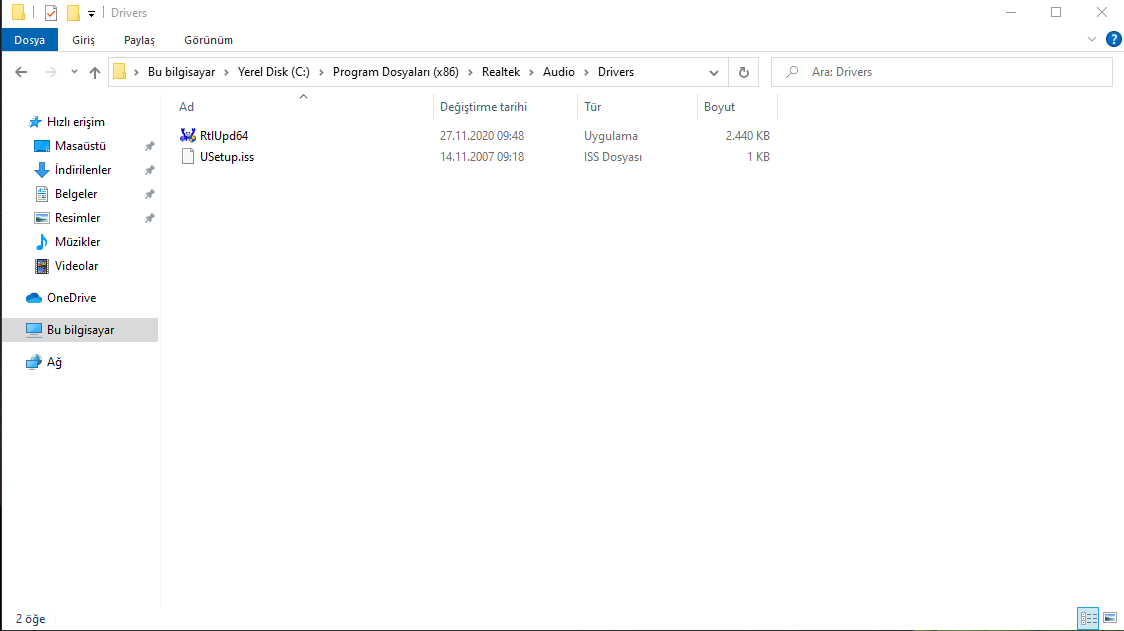The image size is (1124, 631).
Task: Click the search magnifier icon
Action: [792, 72]
